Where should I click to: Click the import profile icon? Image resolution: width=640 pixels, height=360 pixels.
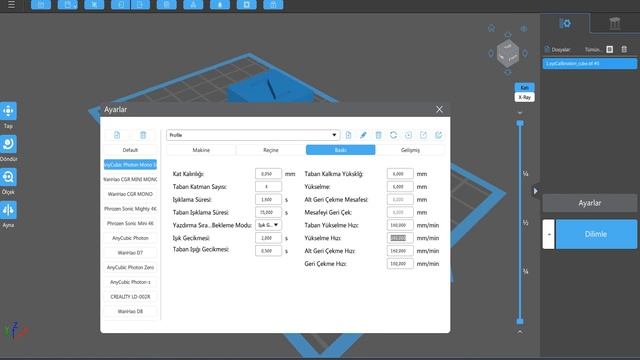[x=409, y=135]
